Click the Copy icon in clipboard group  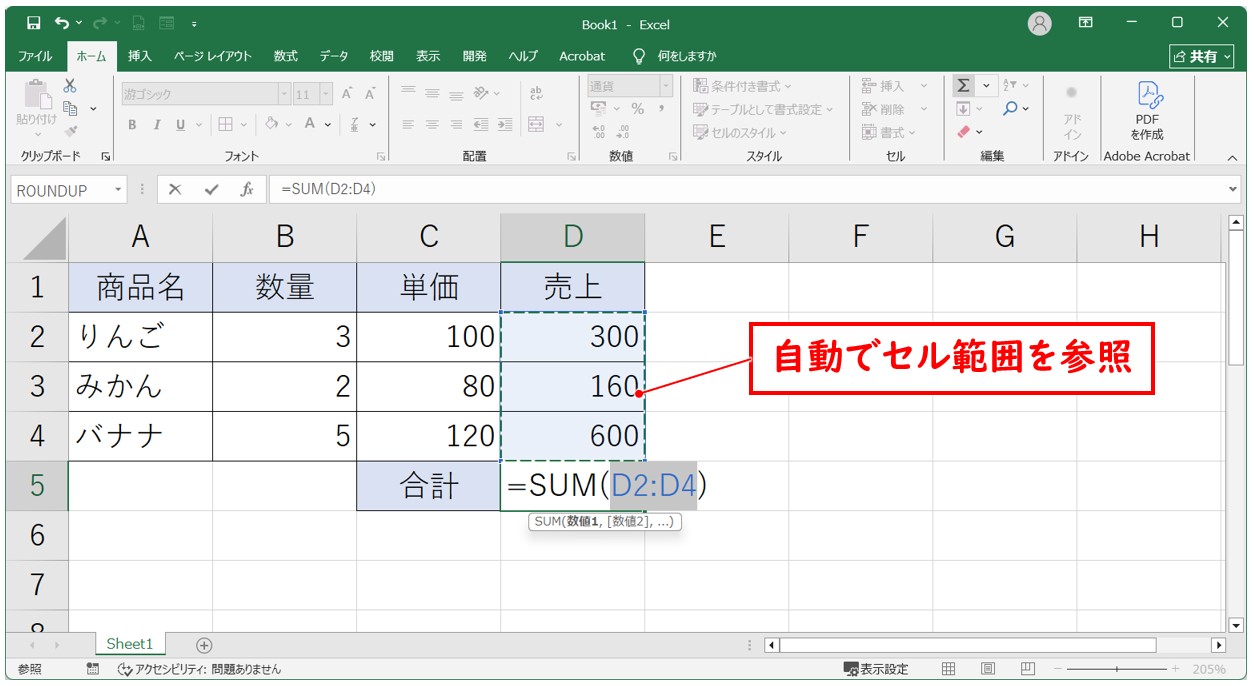70,108
